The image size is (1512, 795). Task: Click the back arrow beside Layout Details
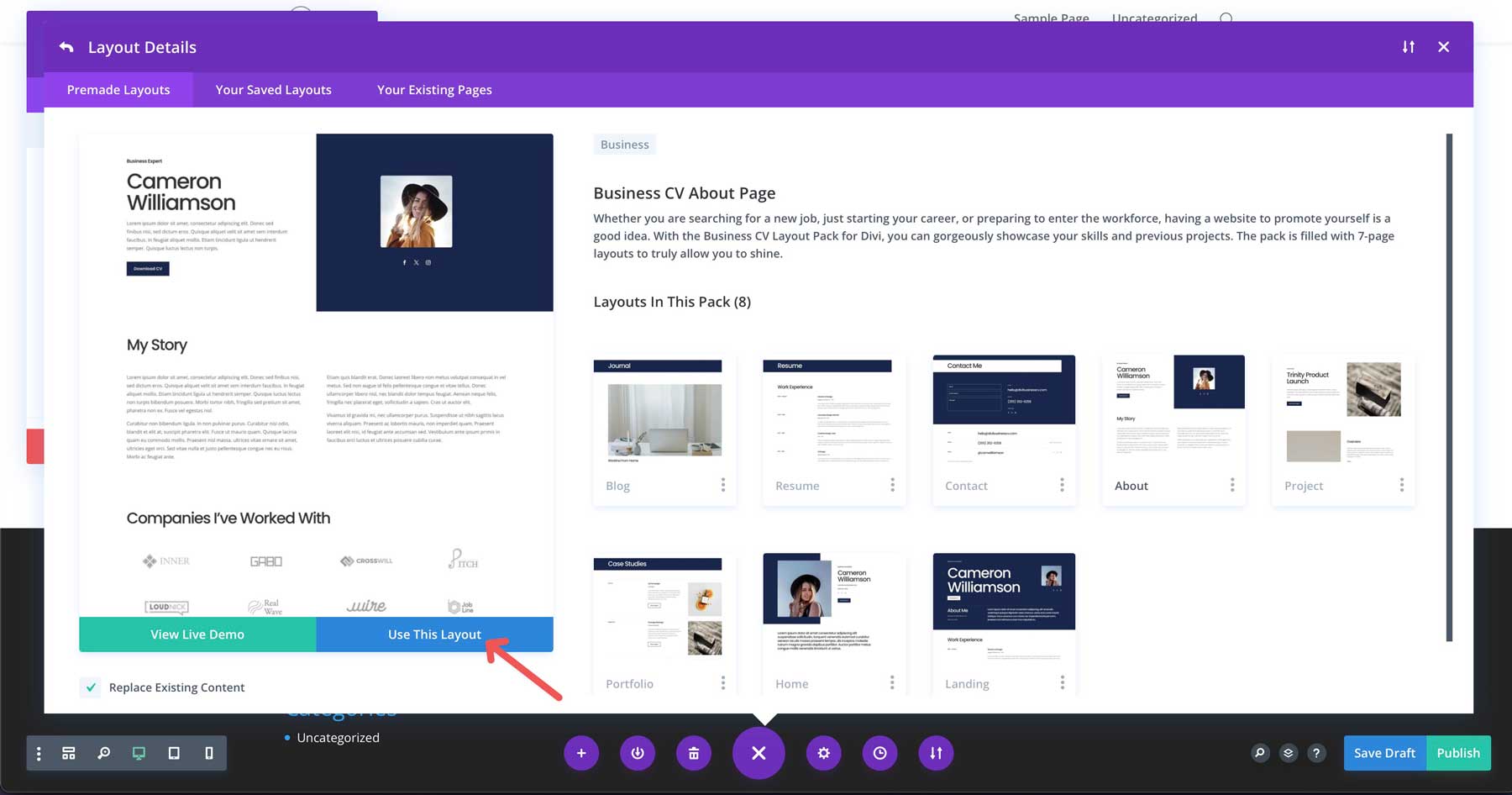click(66, 47)
